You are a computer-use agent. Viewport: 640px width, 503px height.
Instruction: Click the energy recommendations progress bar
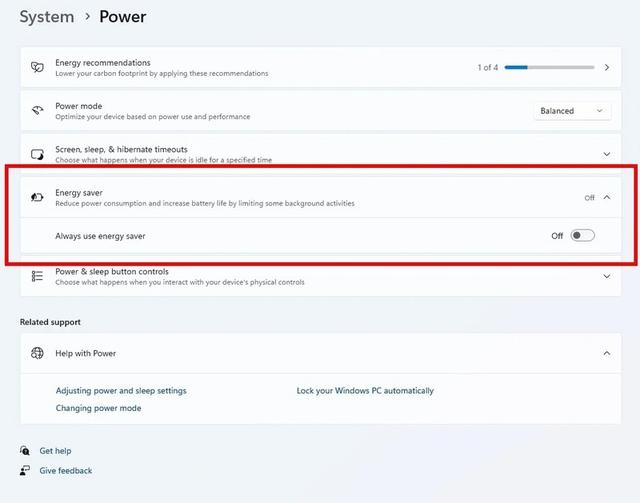[x=549, y=67]
